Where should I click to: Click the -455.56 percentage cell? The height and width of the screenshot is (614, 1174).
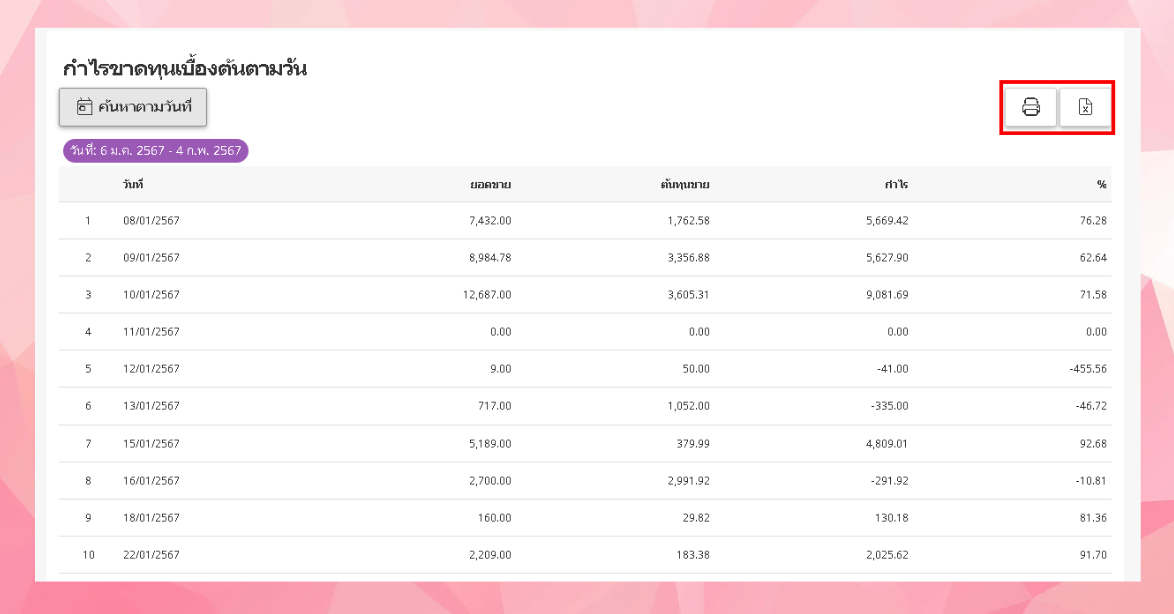click(1087, 369)
